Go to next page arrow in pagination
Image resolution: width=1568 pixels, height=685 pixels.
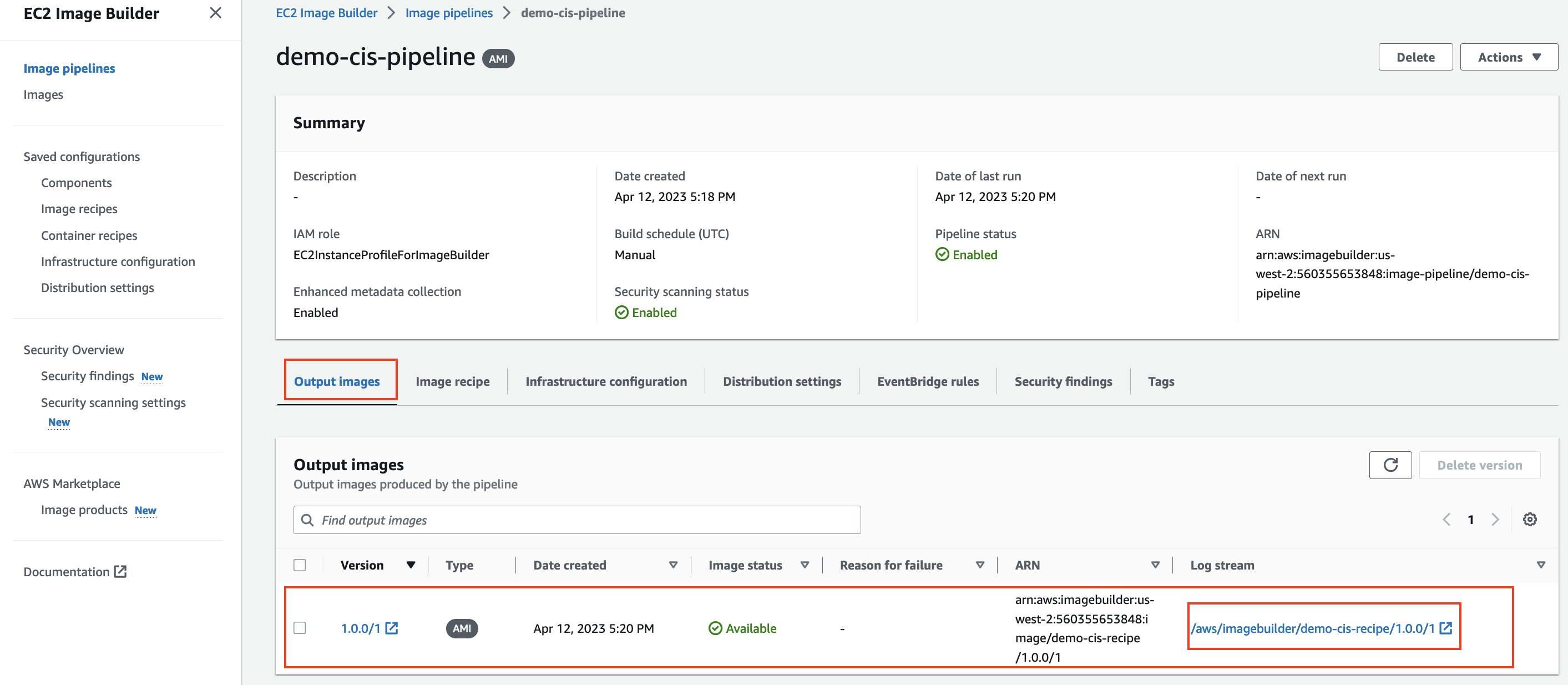tap(1495, 520)
